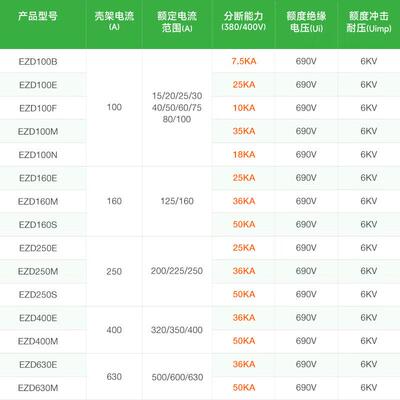Click the frame current value 250
400x400 pixels.
point(114,271)
